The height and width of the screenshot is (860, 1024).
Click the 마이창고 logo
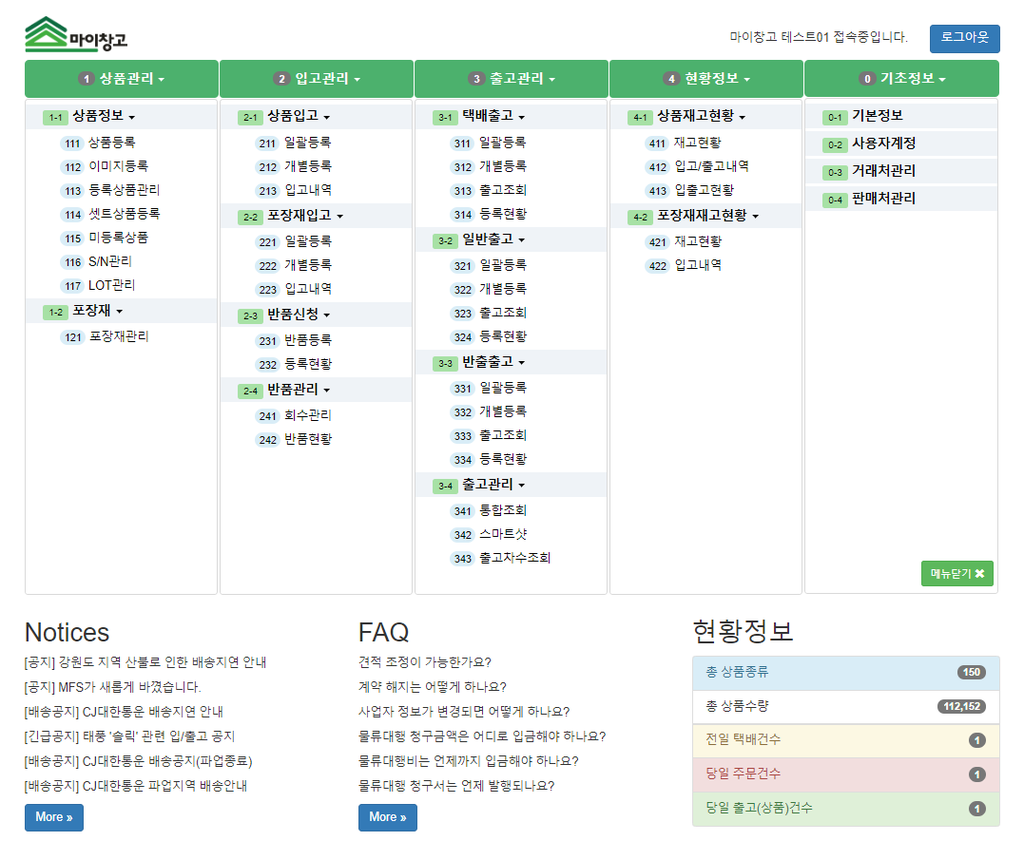[x=76, y=35]
